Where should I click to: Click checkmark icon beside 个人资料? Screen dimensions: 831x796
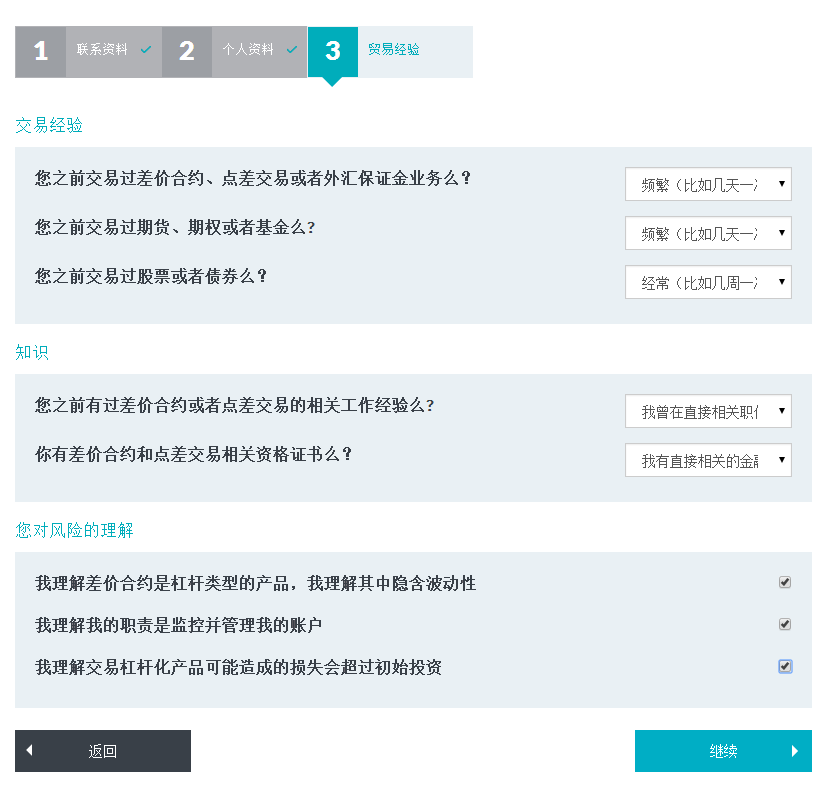coord(292,50)
